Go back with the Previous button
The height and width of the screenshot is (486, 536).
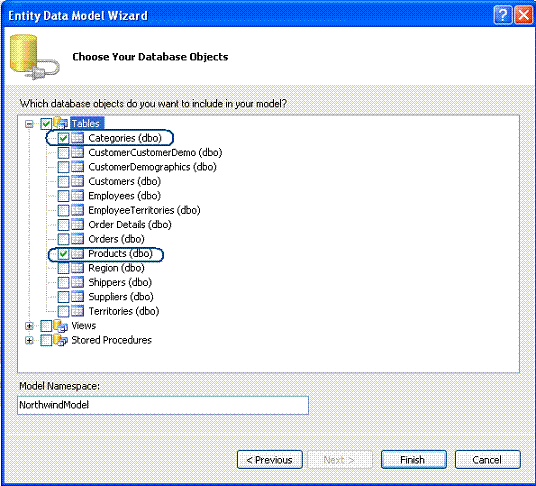tap(270, 460)
